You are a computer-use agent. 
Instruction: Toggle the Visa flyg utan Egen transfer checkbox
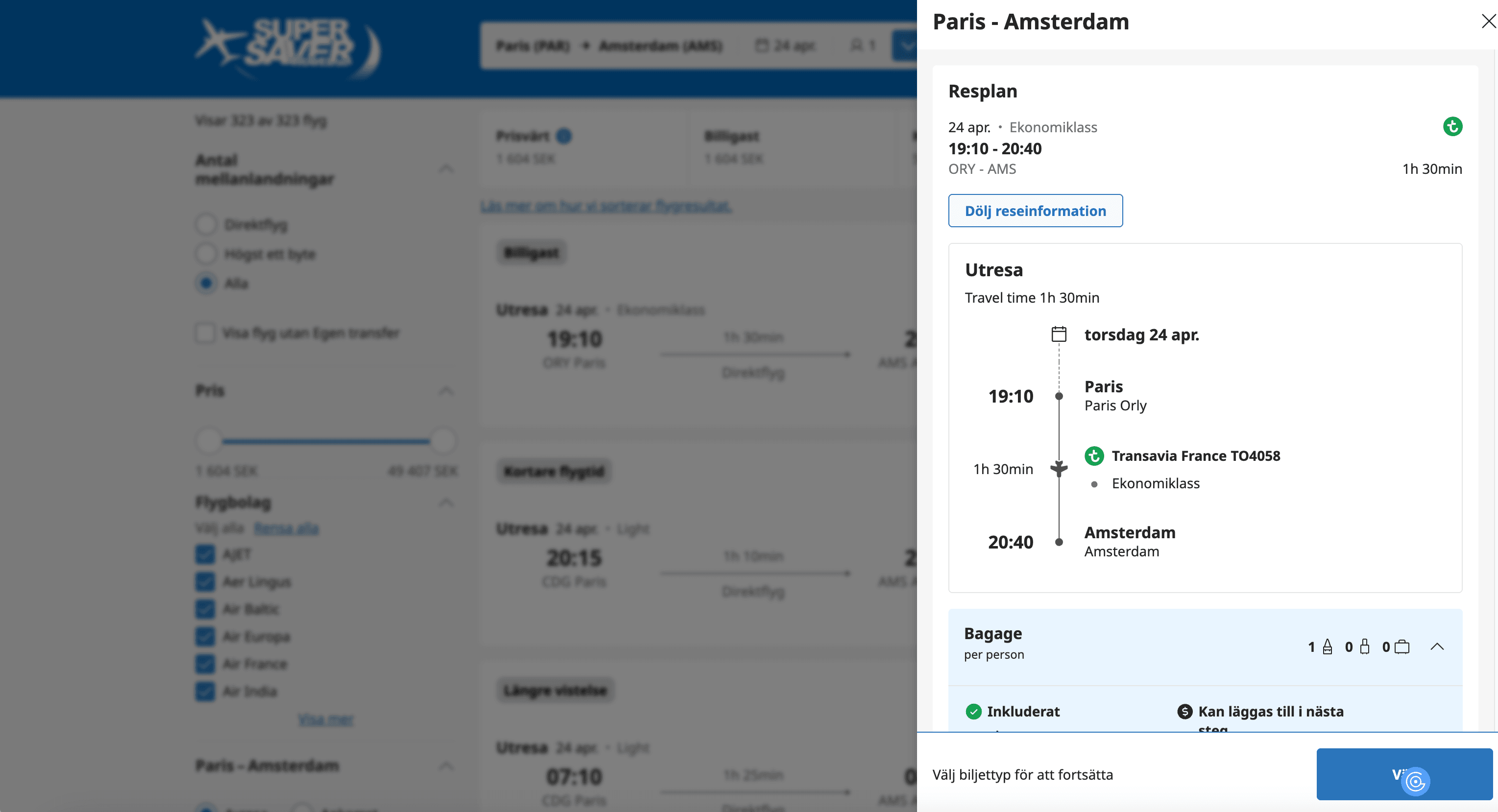click(205, 333)
